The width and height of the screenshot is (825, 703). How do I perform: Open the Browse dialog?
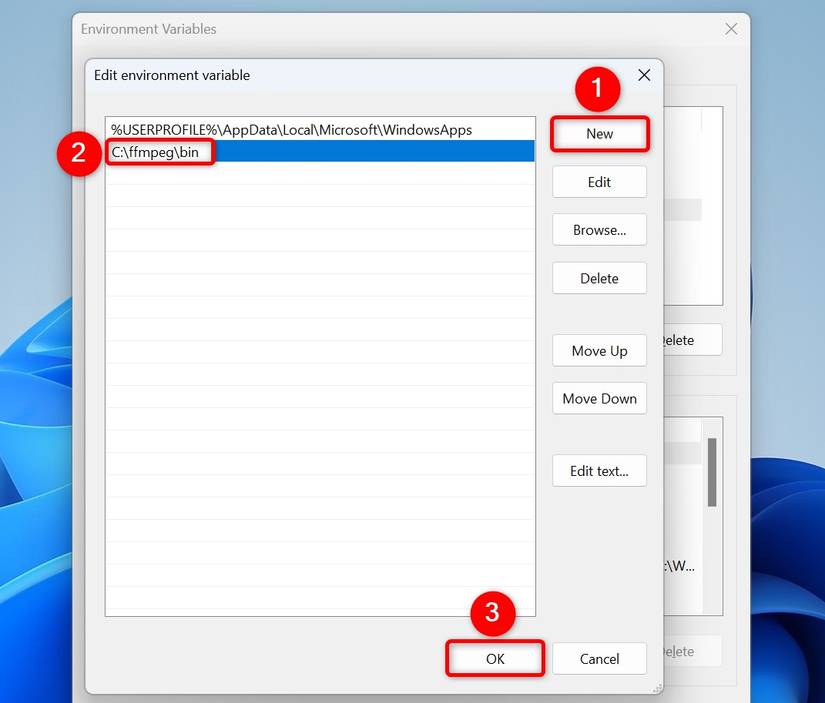coord(599,229)
